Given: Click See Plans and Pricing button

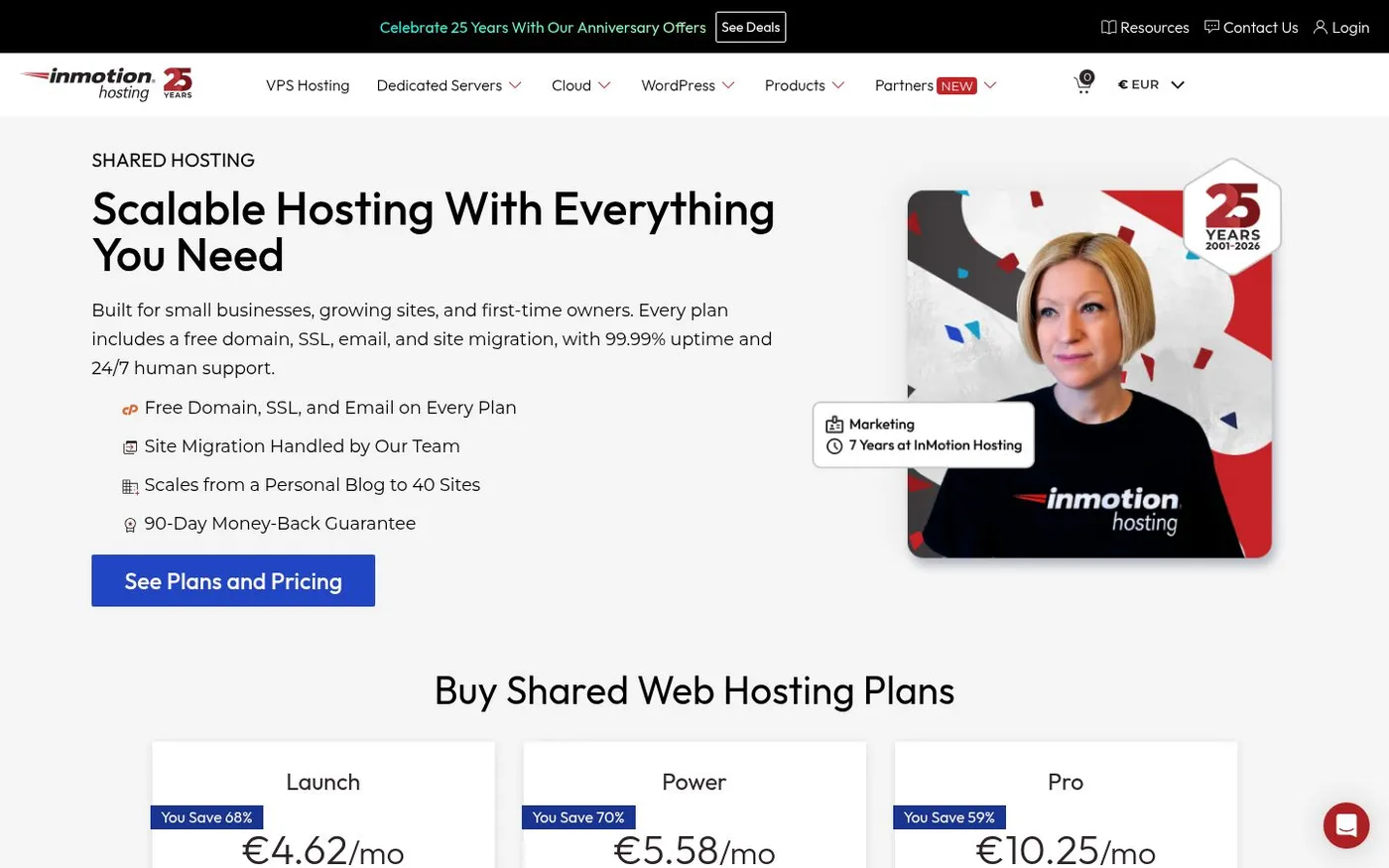Looking at the screenshot, I should click(233, 580).
